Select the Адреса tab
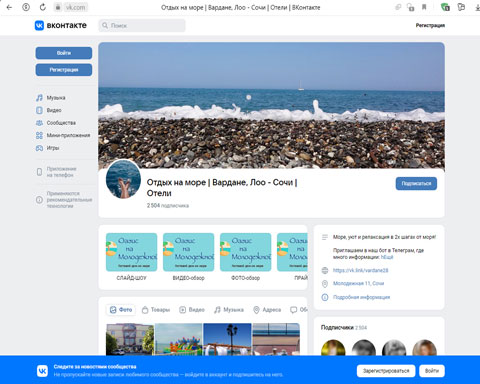The height and width of the screenshot is (384, 480). click(267, 310)
